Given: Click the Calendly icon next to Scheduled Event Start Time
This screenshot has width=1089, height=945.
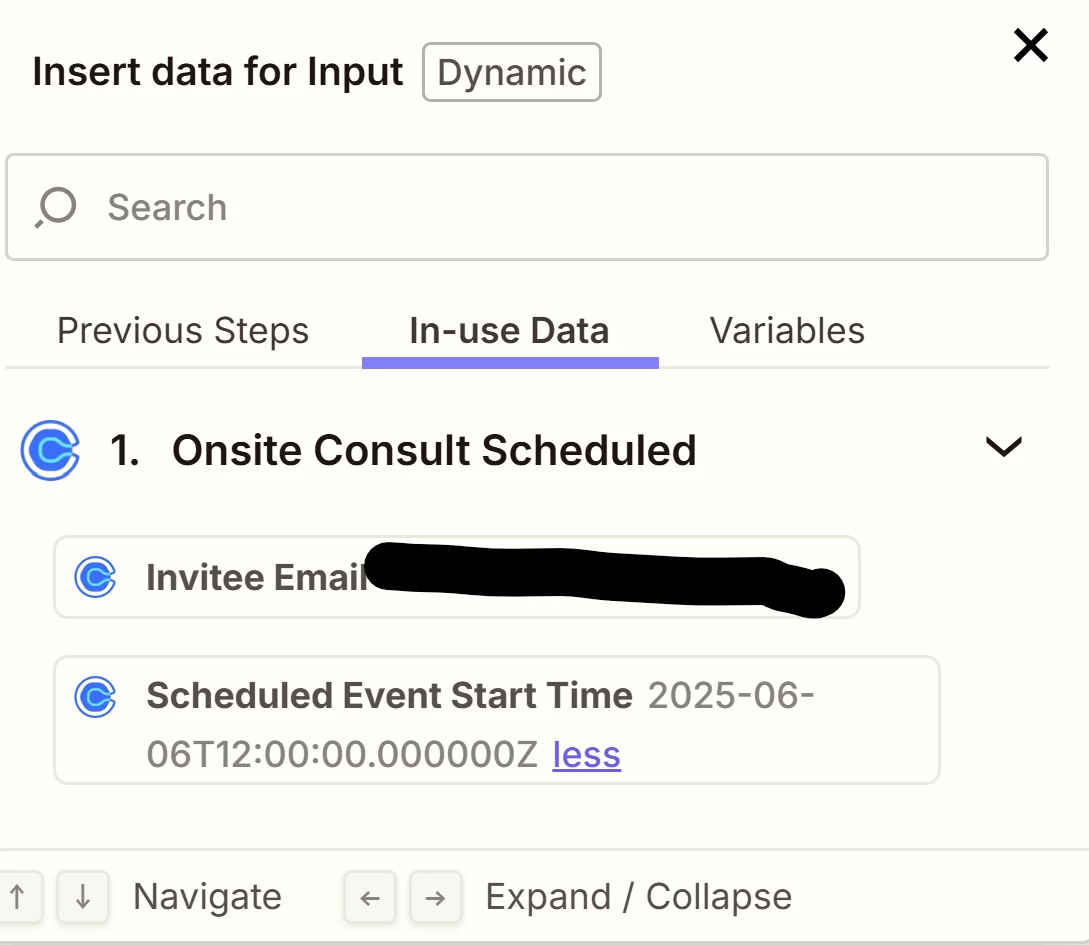Looking at the screenshot, I should click(x=95, y=696).
